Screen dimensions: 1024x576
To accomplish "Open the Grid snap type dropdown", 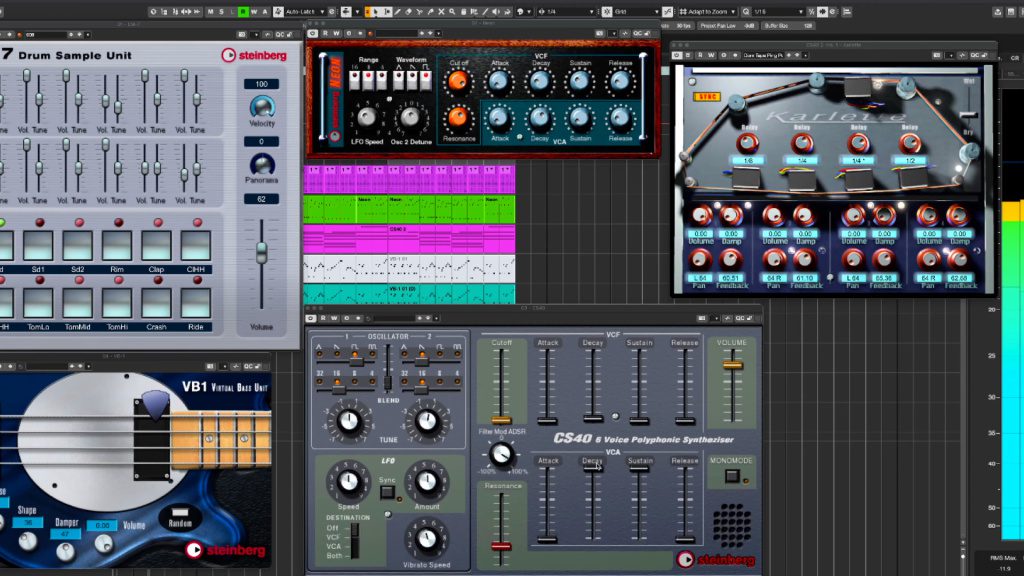I will 636,12.
